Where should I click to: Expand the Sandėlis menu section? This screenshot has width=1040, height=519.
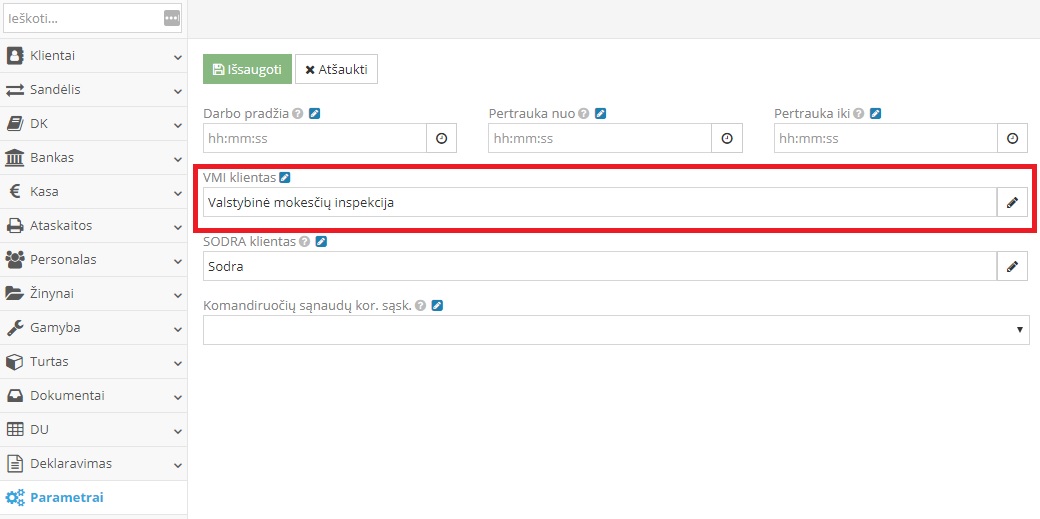pos(93,90)
